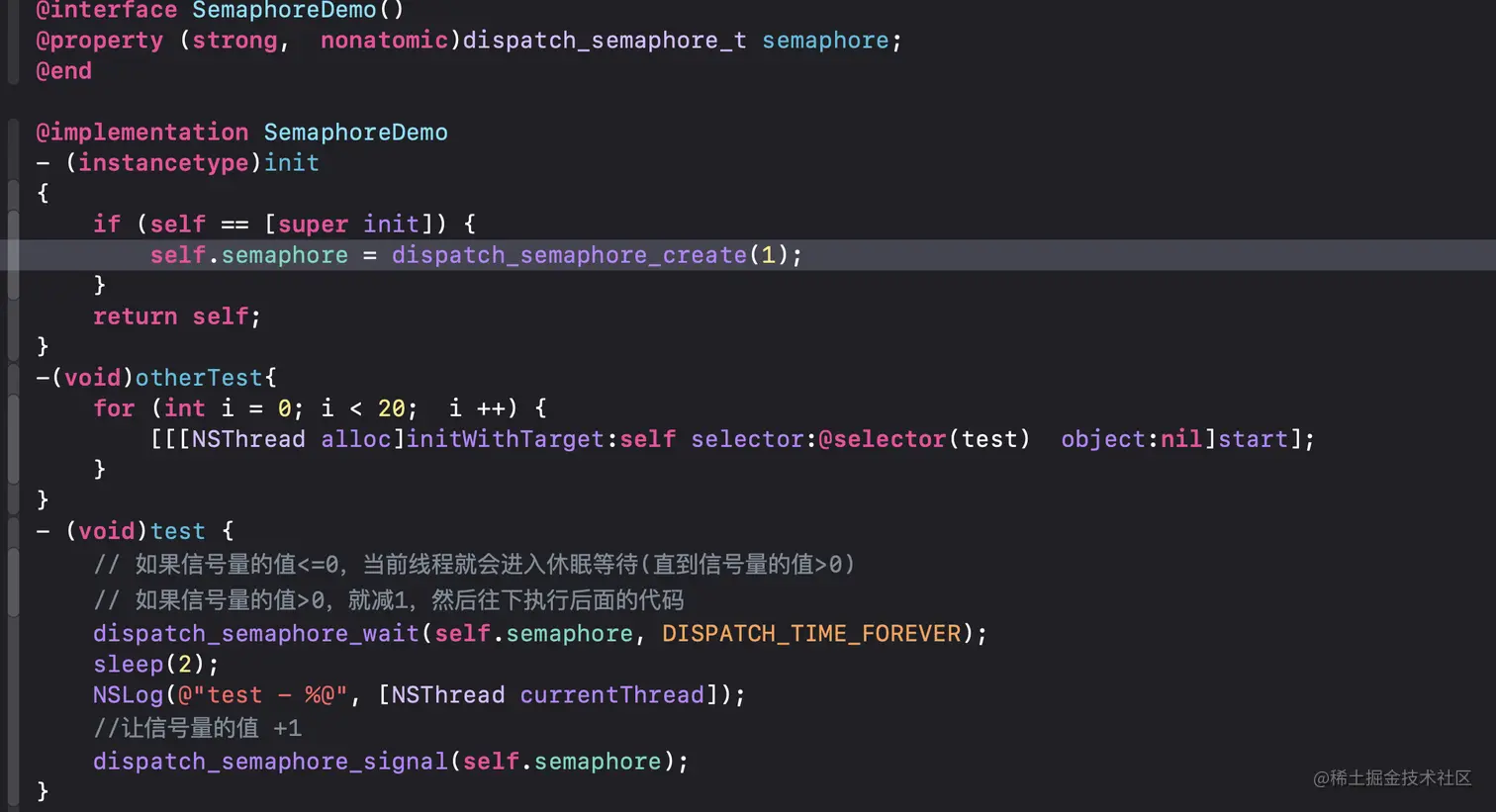Click the instancetype return type

point(163,163)
